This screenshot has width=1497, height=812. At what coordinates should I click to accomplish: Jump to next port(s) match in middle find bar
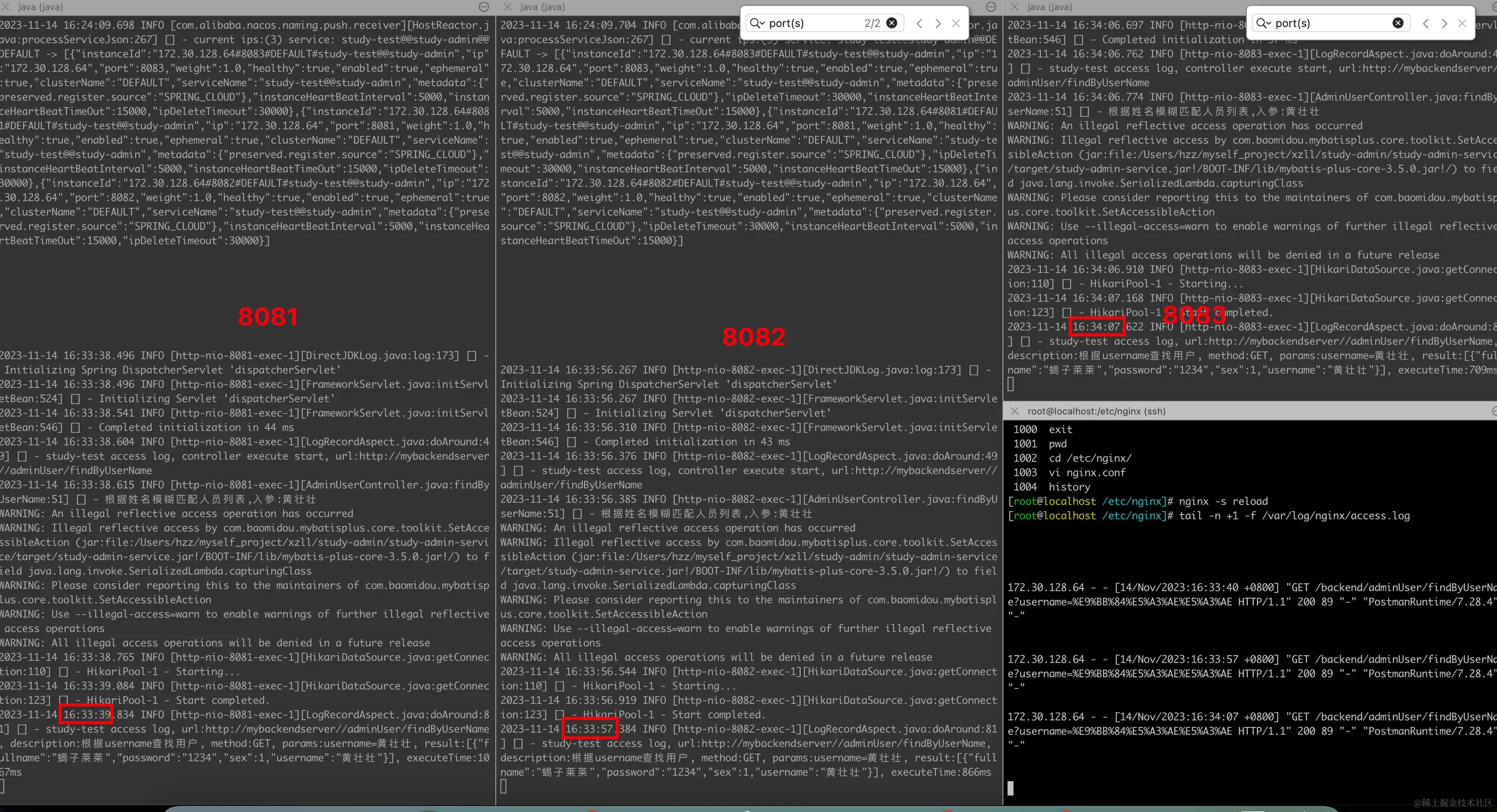pyautogui.click(x=938, y=23)
